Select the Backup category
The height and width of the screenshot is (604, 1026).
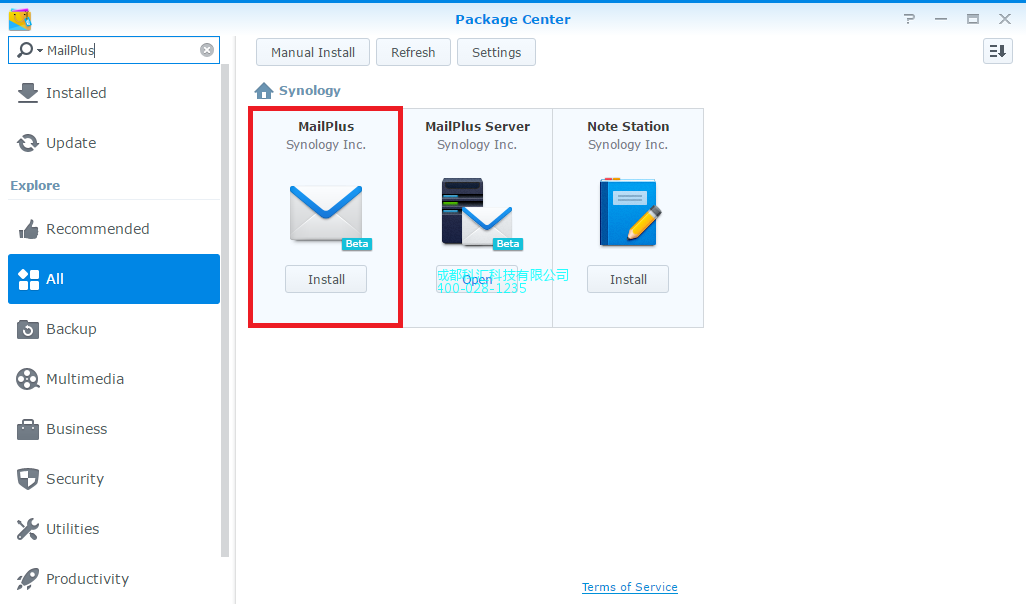pos(114,329)
